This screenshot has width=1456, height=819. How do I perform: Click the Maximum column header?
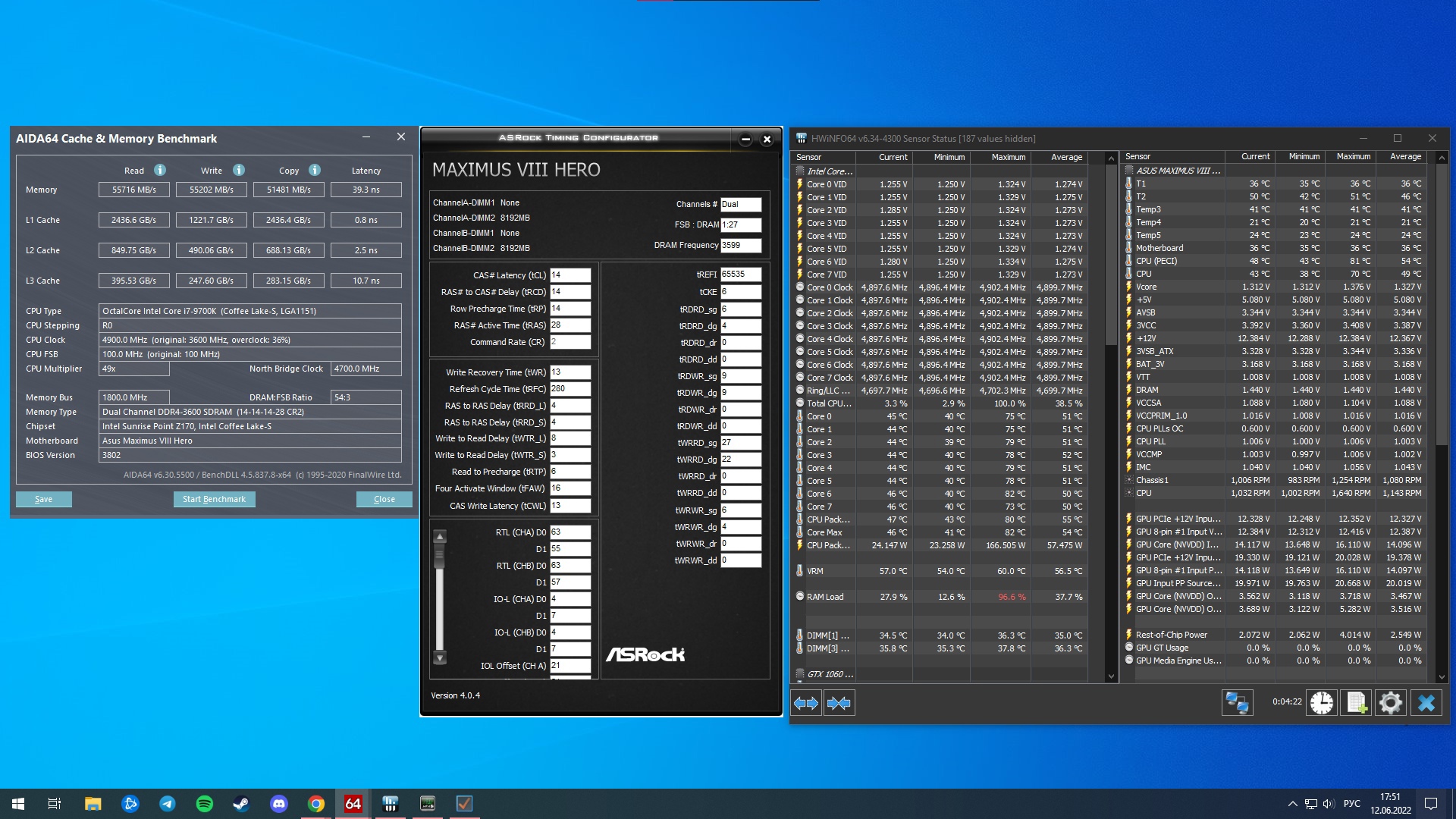click(x=1008, y=157)
